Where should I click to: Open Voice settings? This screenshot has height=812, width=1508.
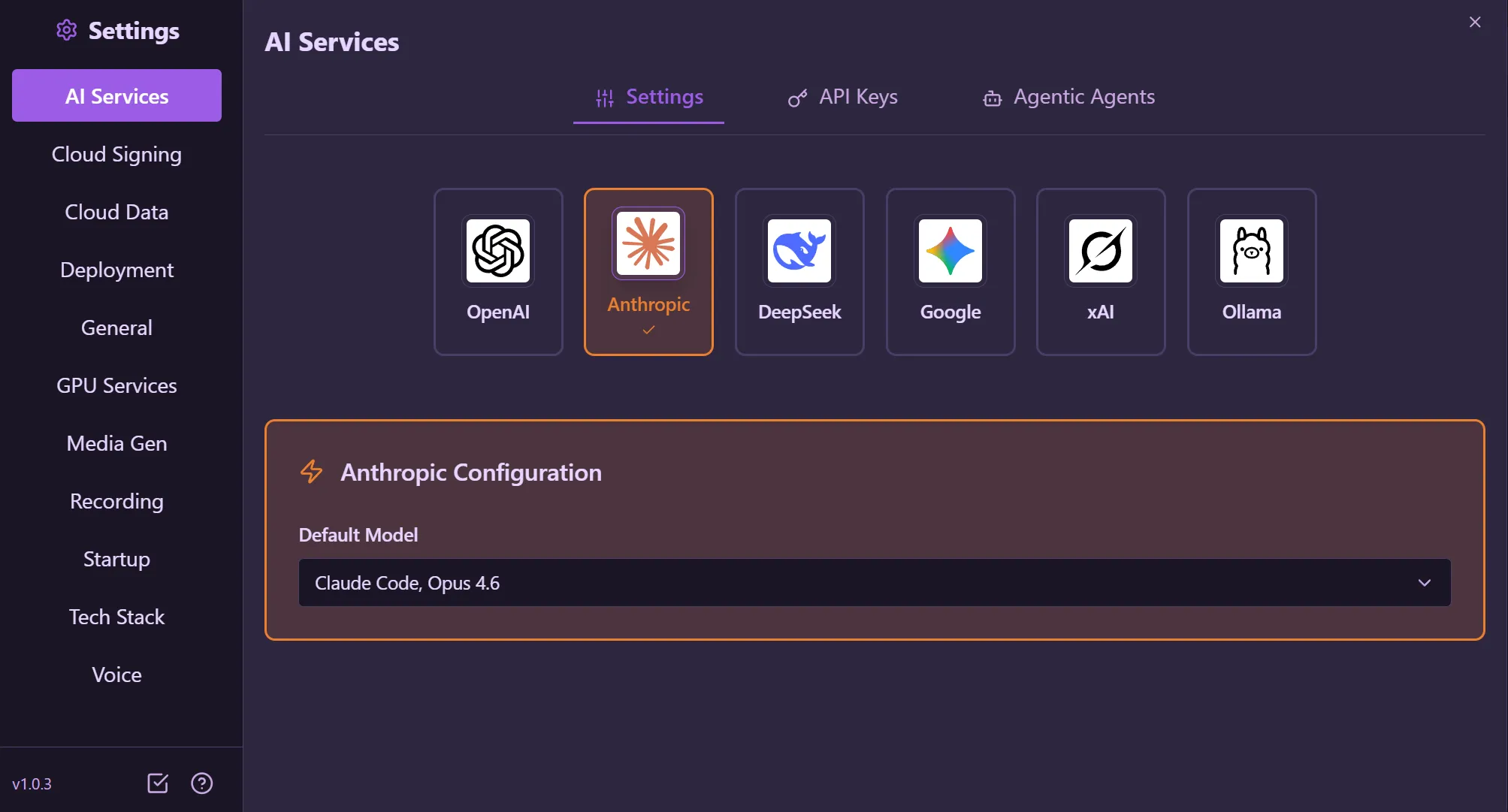tap(116, 675)
